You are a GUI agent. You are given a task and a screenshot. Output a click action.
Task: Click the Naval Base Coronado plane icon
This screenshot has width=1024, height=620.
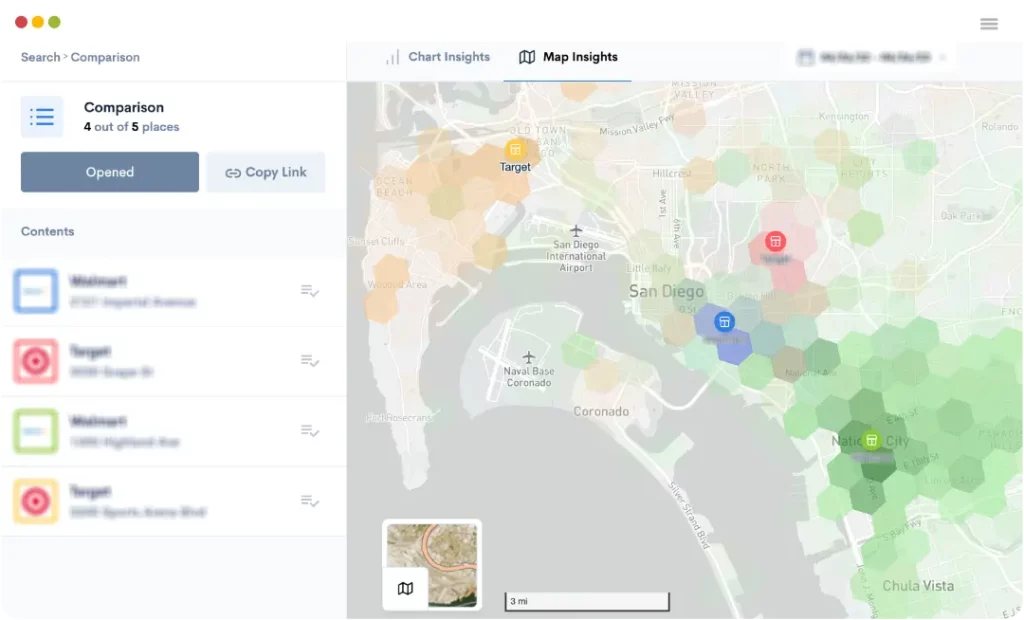click(x=528, y=357)
